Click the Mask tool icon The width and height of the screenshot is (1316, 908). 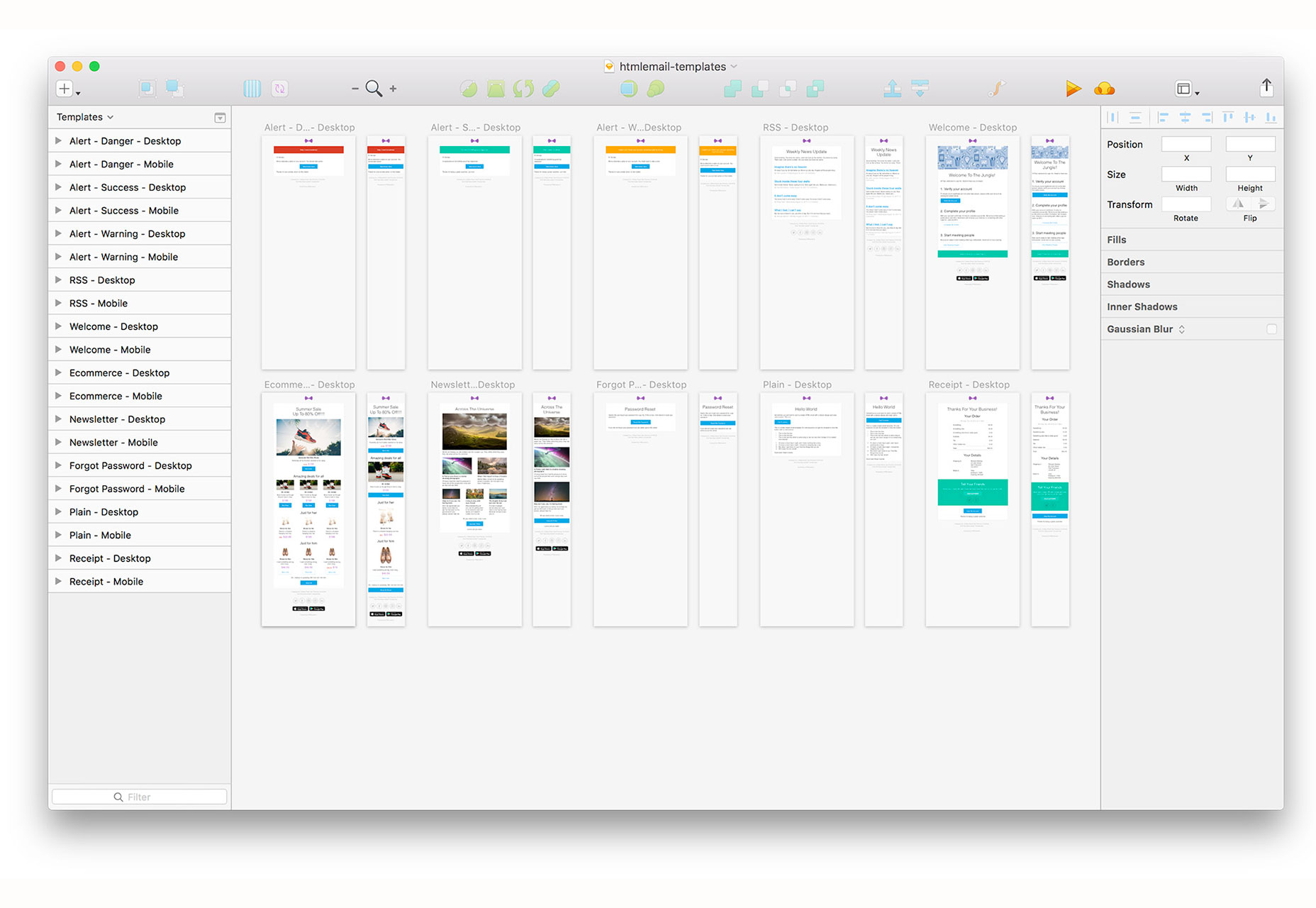pos(628,89)
